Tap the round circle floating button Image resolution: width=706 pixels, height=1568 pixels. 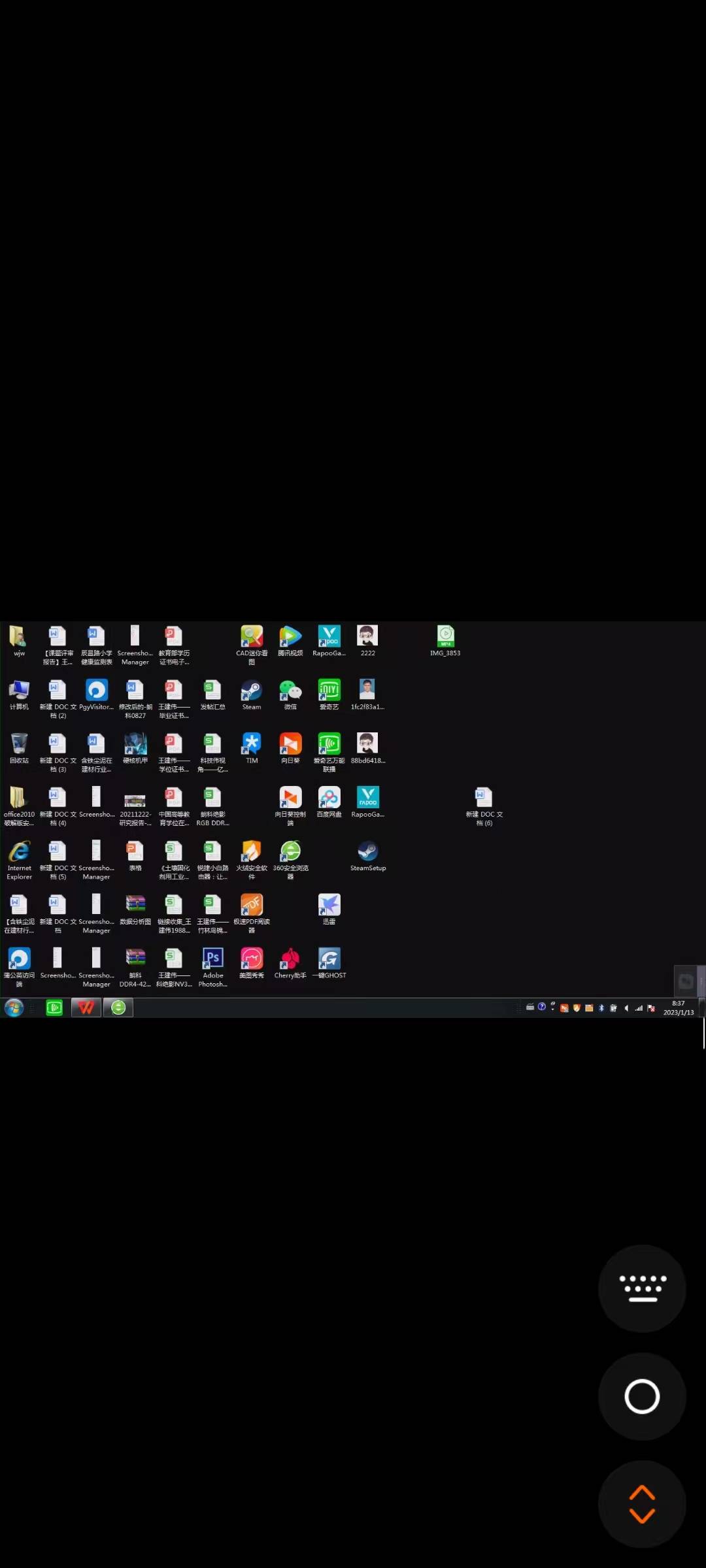[x=642, y=1397]
